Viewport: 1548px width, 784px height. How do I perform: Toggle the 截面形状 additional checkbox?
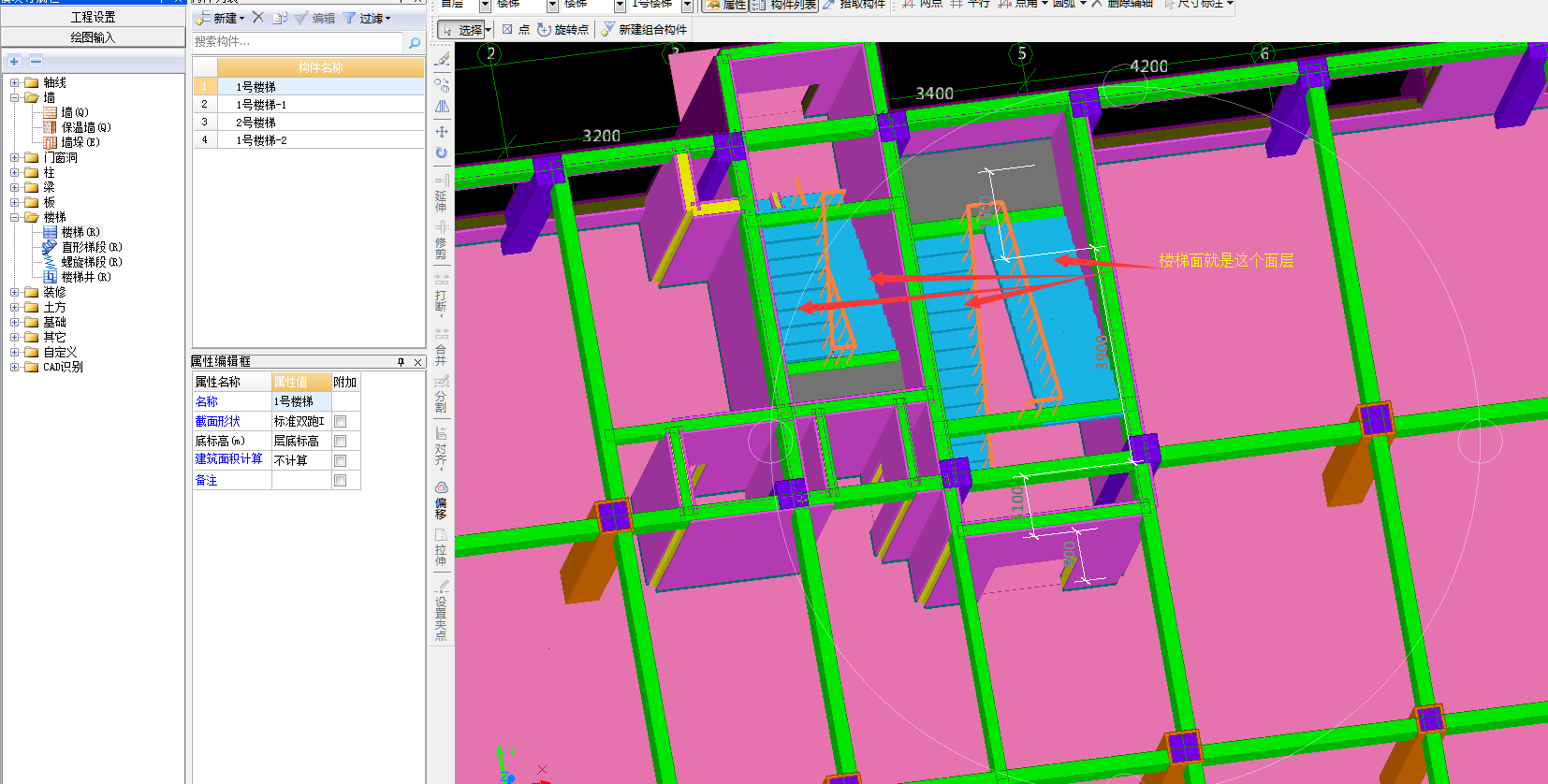[341, 422]
